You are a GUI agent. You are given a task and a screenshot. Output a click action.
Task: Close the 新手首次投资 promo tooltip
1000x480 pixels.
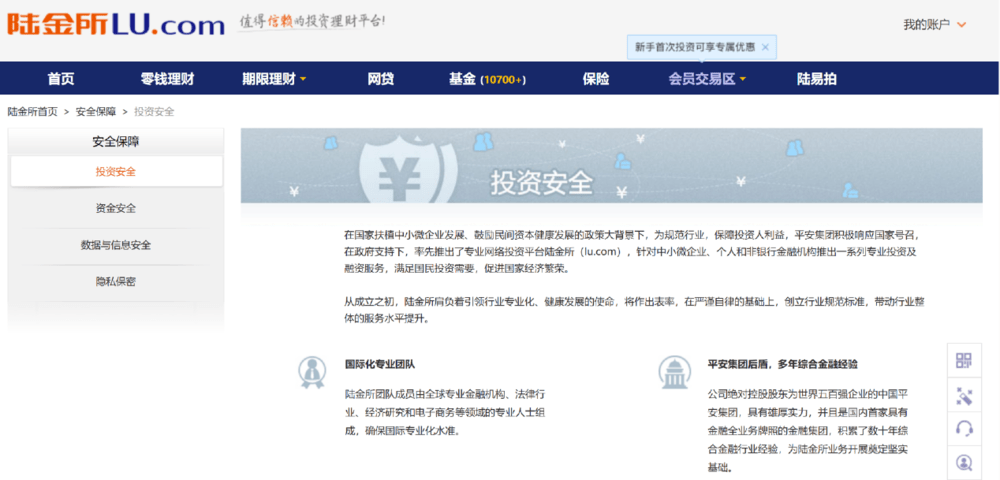click(765, 47)
